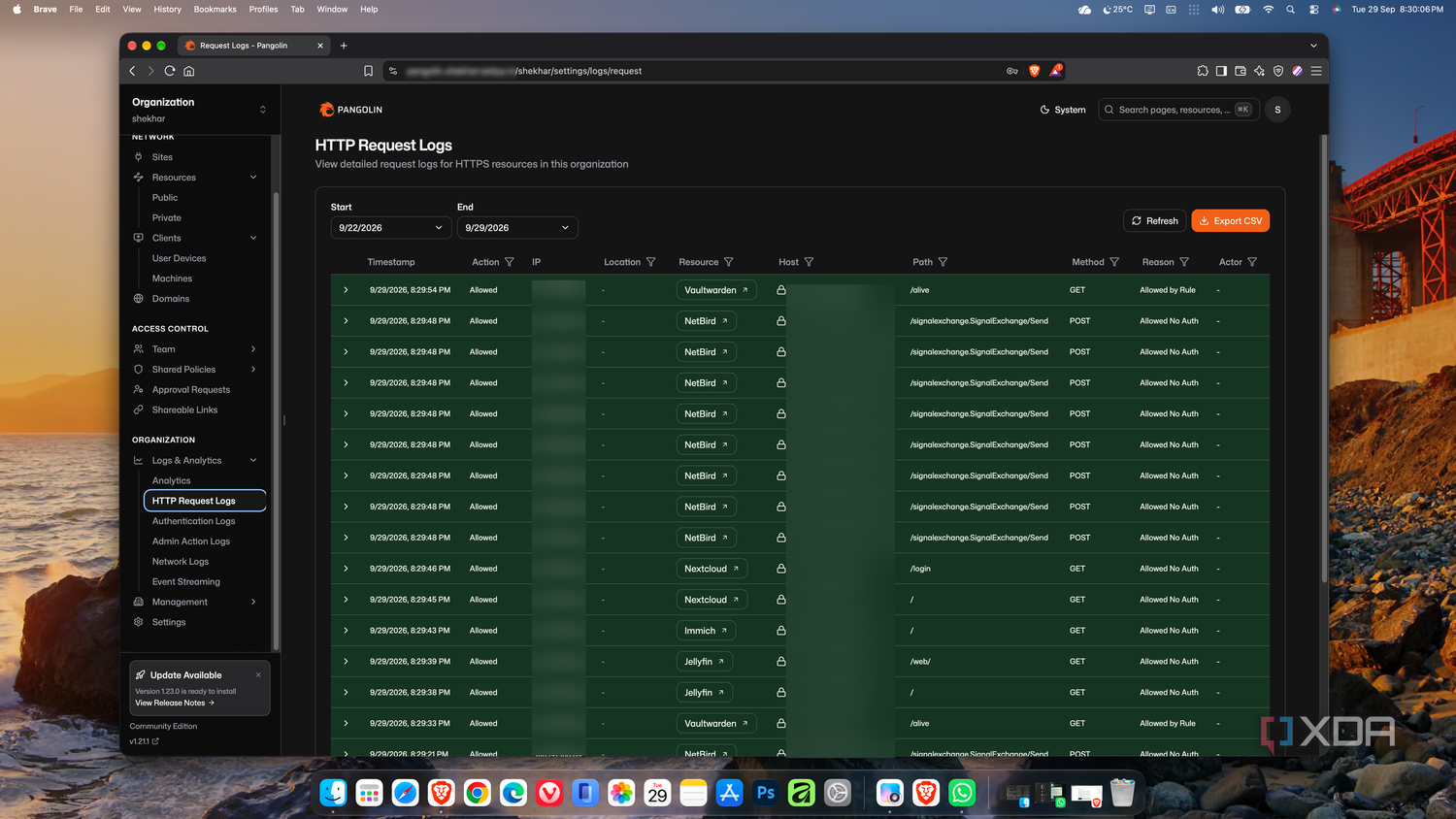
Task: Export logs as CSV
Action: tap(1231, 221)
